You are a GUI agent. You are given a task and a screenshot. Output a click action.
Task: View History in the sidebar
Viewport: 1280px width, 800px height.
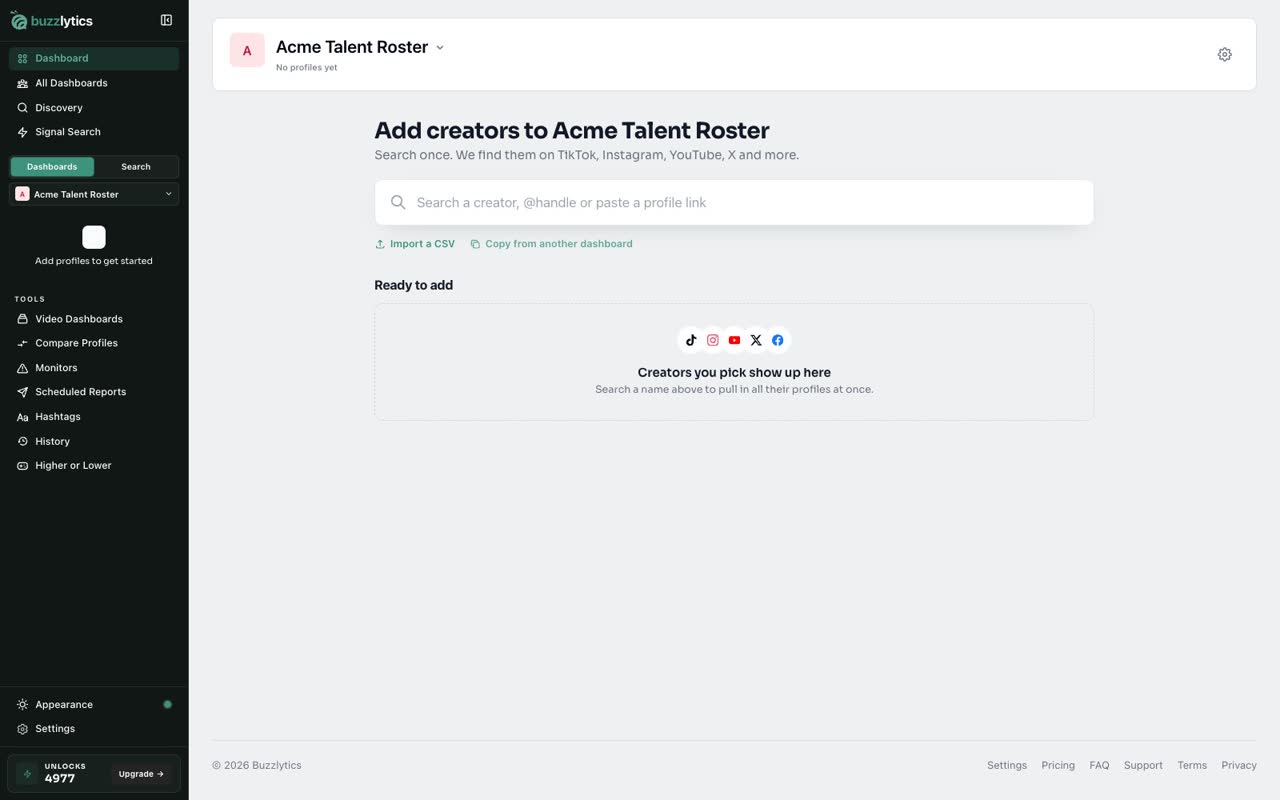pyautogui.click(x=94, y=441)
